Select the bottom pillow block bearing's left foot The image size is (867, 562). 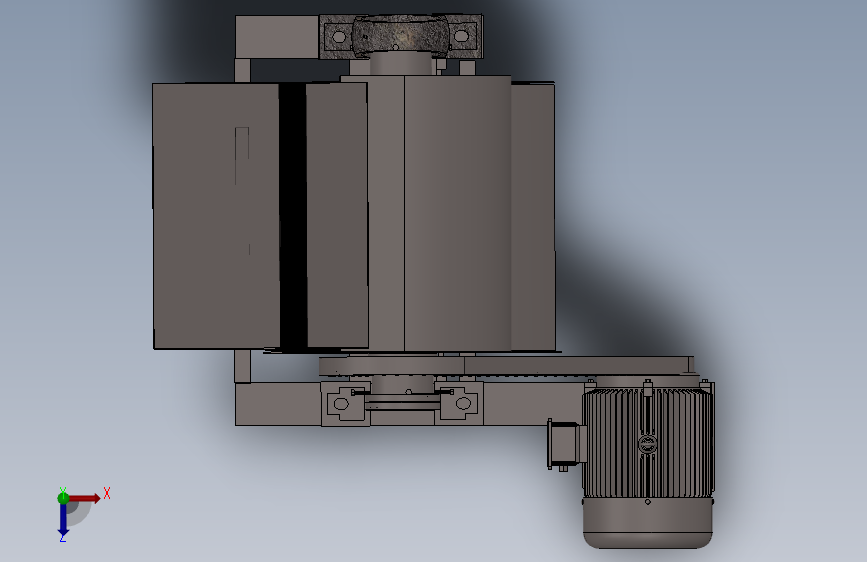point(346,404)
